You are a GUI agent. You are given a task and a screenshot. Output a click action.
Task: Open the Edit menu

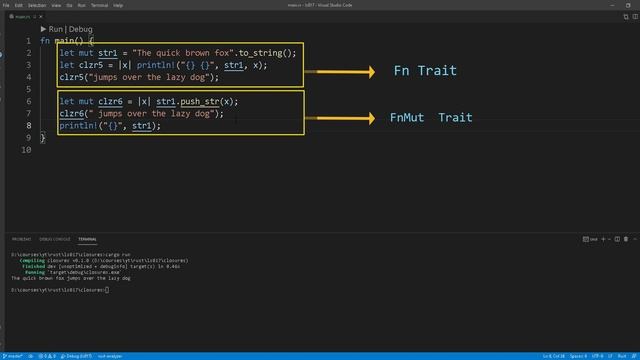[19, 5]
